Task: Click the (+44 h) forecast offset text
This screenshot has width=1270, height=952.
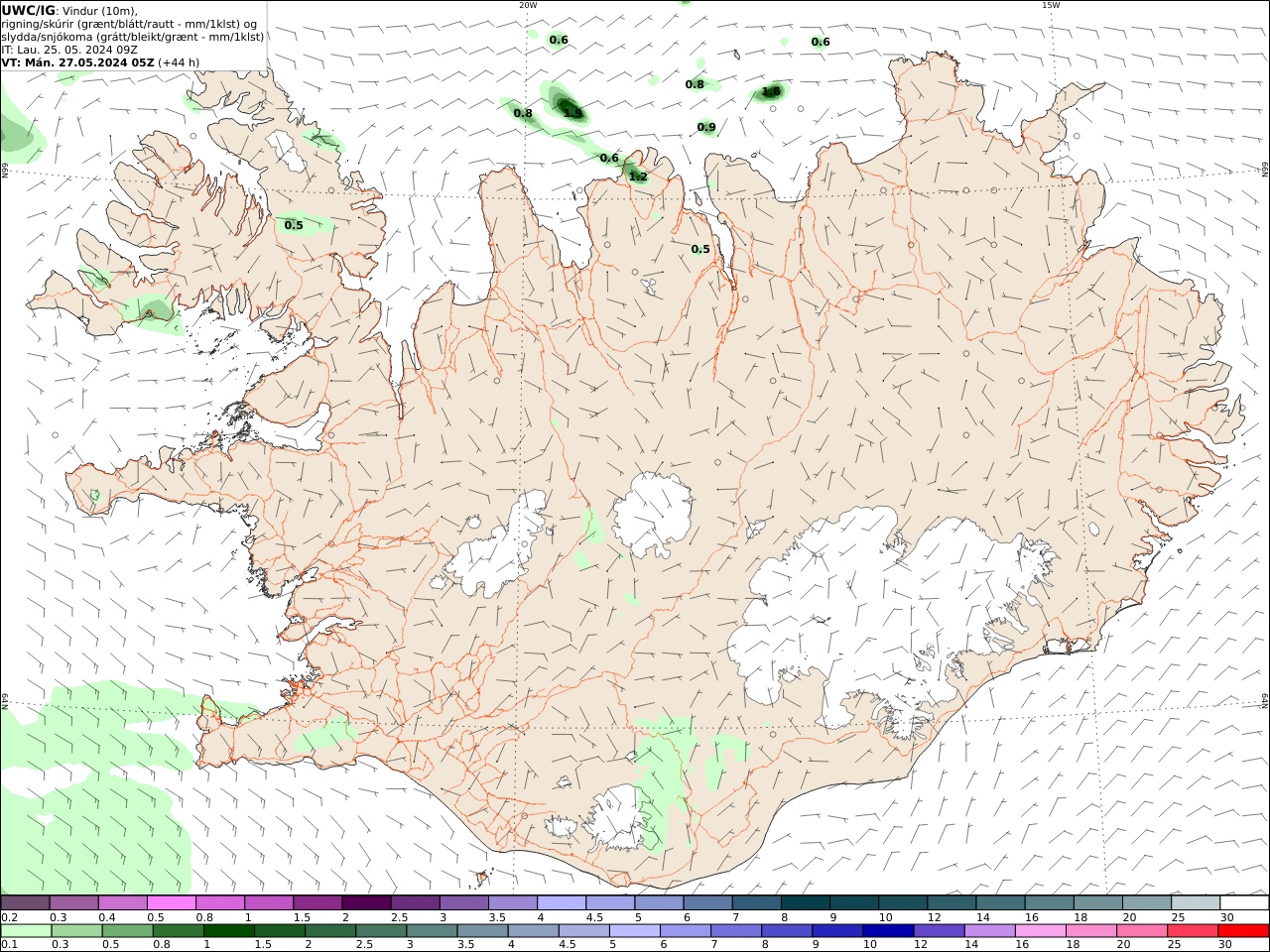Action: 179,62
